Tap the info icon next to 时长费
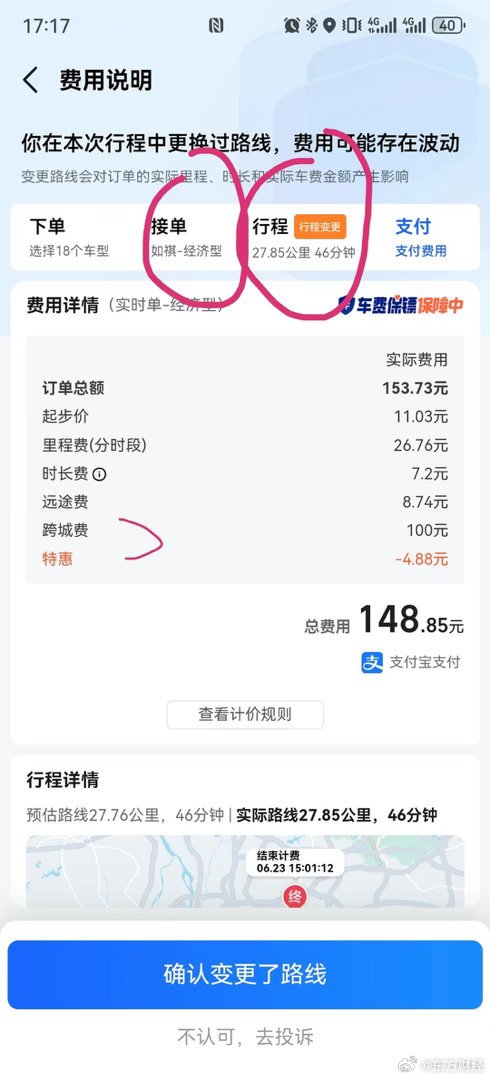The height and width of the screenshot is (1080, 490). coord(100,474)
